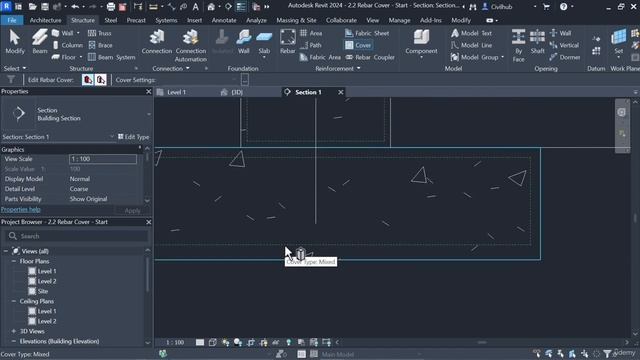Expand 3D Views tree node

[x=14, y=331]
